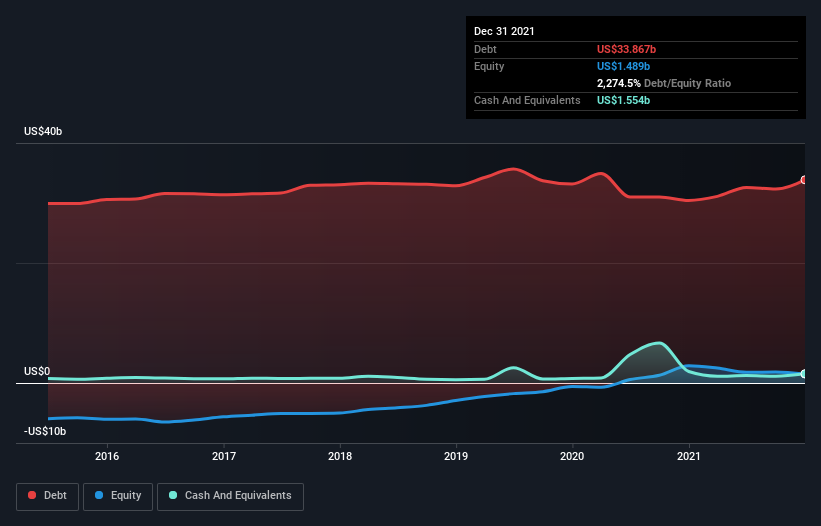Screen dimensions: 821x526
Task: Click the -US$10b axis label
Action: pyautogui.click(x=45, y=431)
